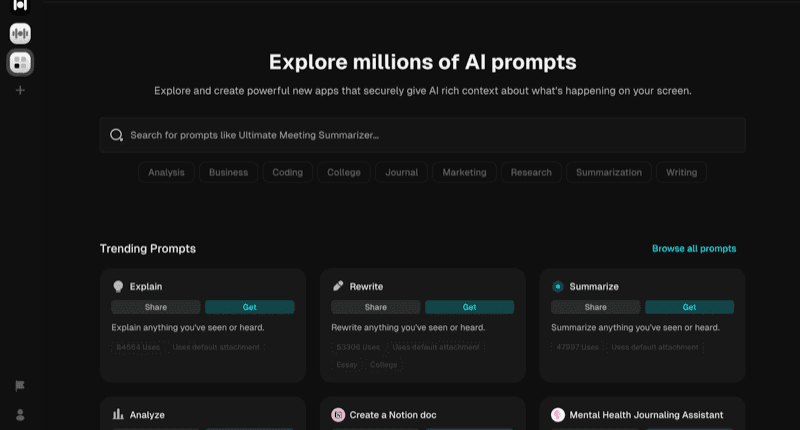Open the flag feedback icon

pyautogui.click(x=20, y=386)
